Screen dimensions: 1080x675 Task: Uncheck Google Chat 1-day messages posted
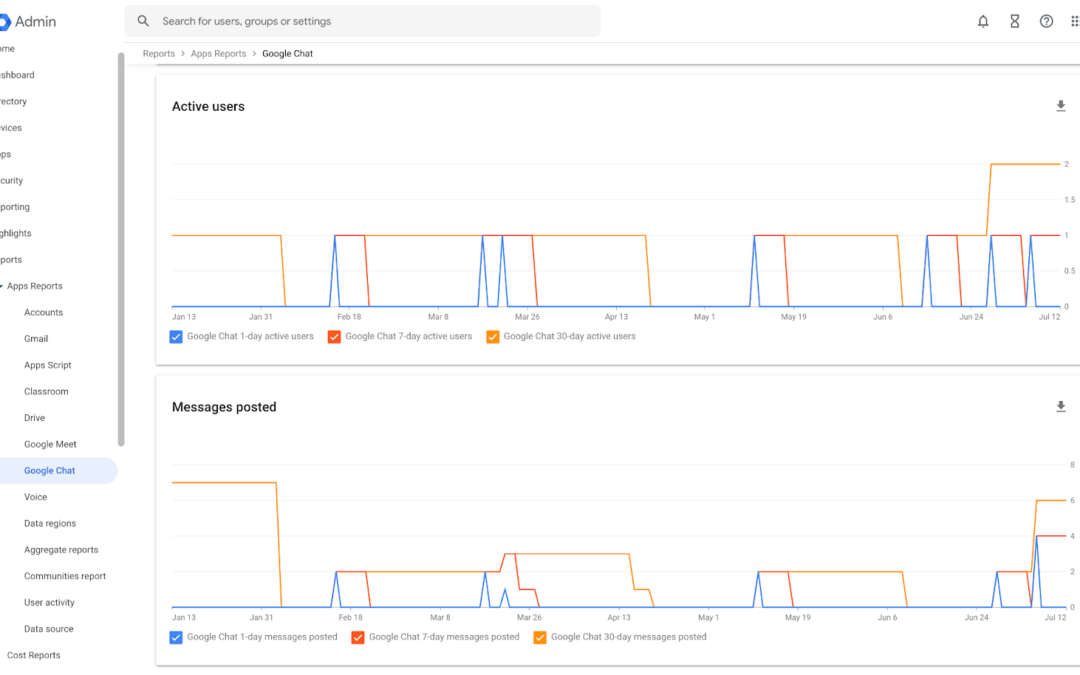coord(176,637)
